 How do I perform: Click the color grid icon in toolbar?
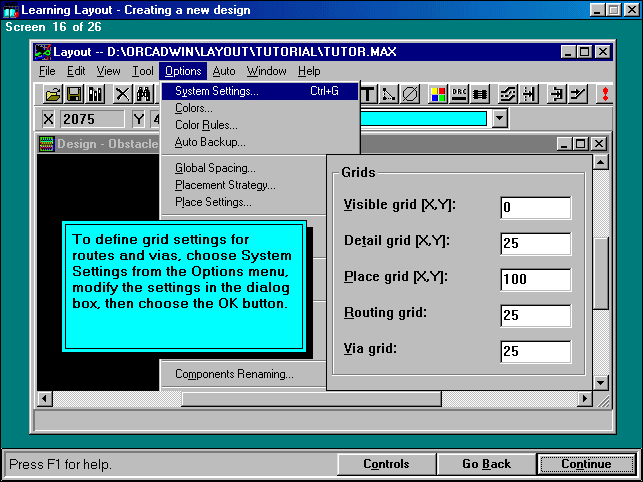coord(437,94)
